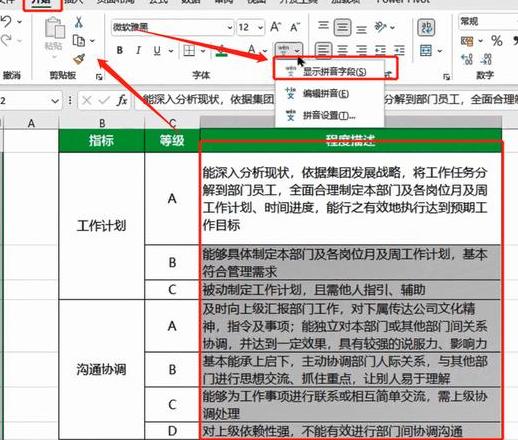Screen dimensions: 518x440
Task: Toggle the middle align button
Action: pyautogui.click(x=342, y=27)
